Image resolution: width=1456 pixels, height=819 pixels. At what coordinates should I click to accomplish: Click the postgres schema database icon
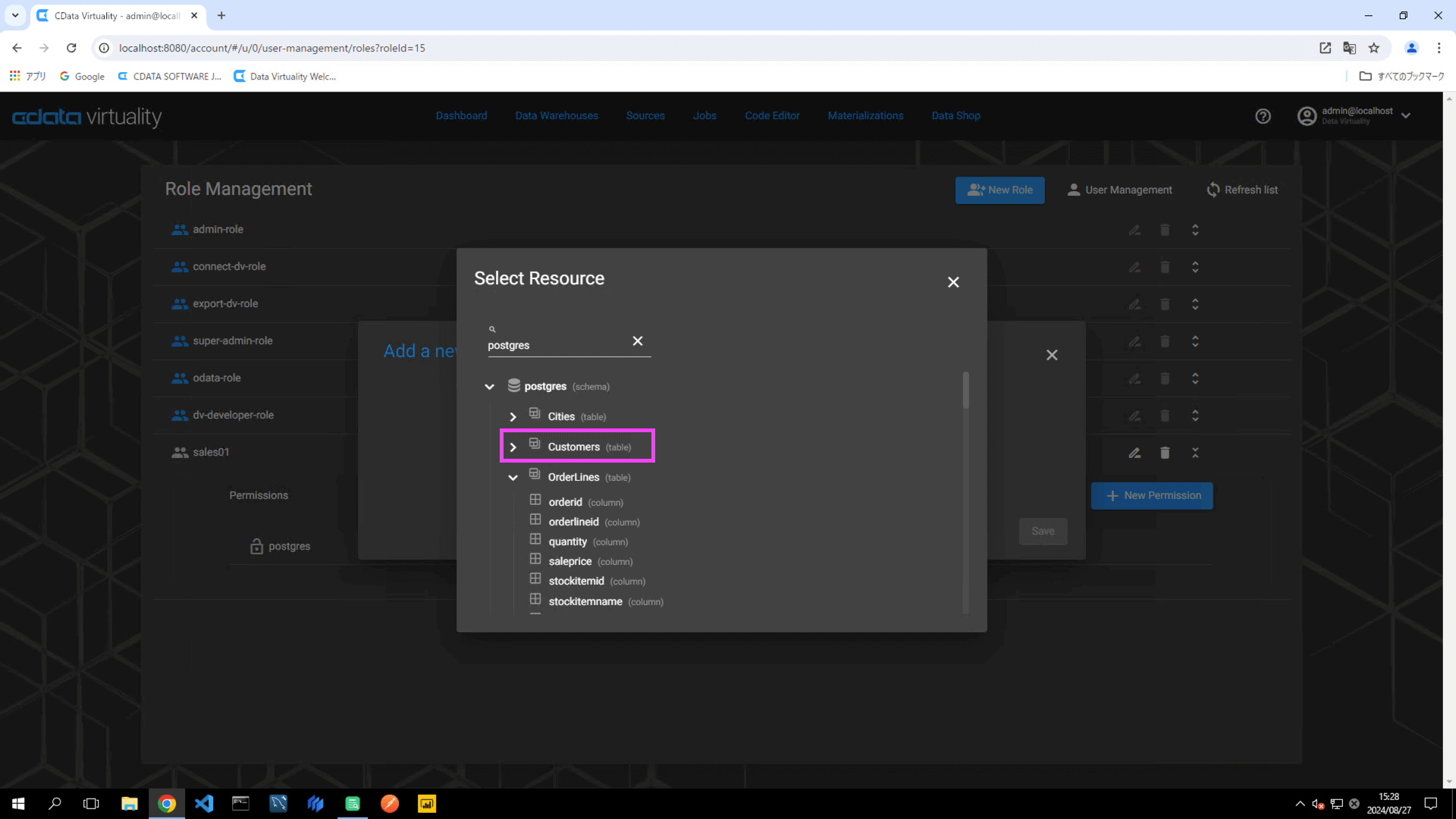tap(513, 385)
